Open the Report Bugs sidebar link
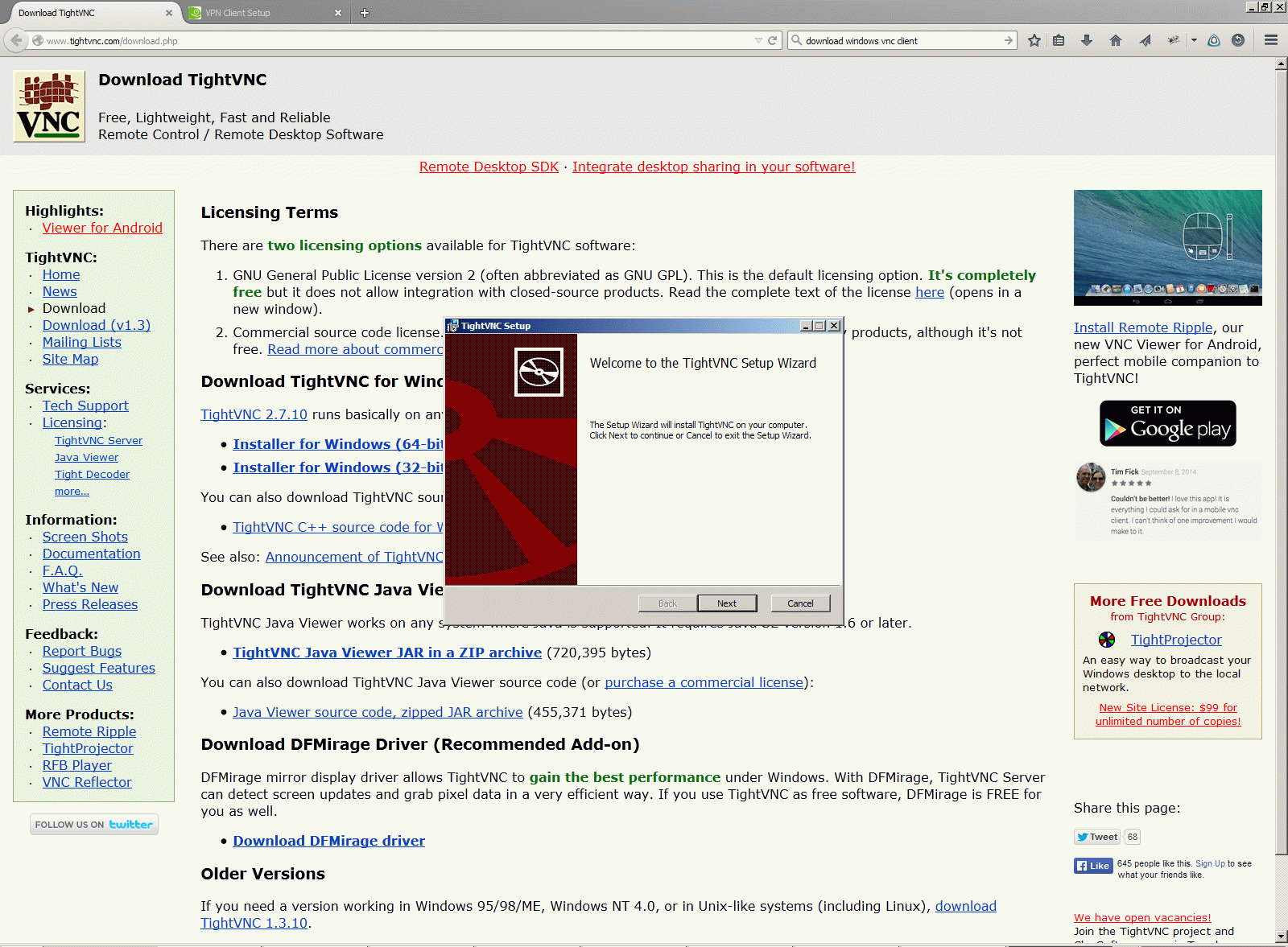The image size is (1288, 947). [x=82, y=652]
